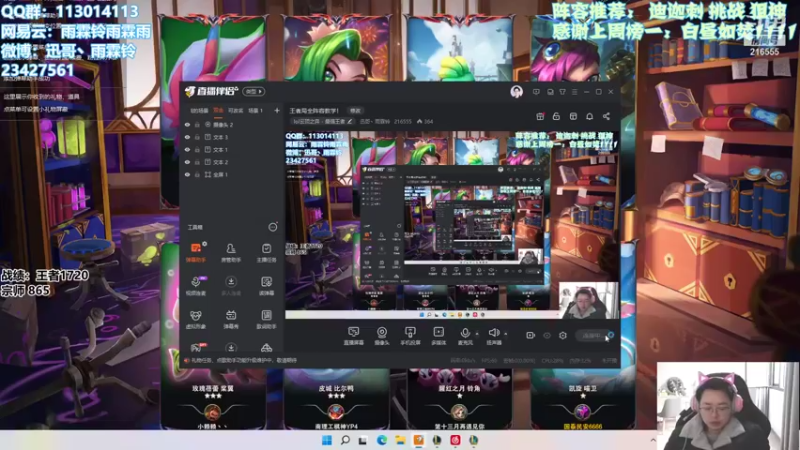Screen dimensions: 800x450
Task: Launch Microsoft Edge from taskbar
Action: [x=382, y=440]
